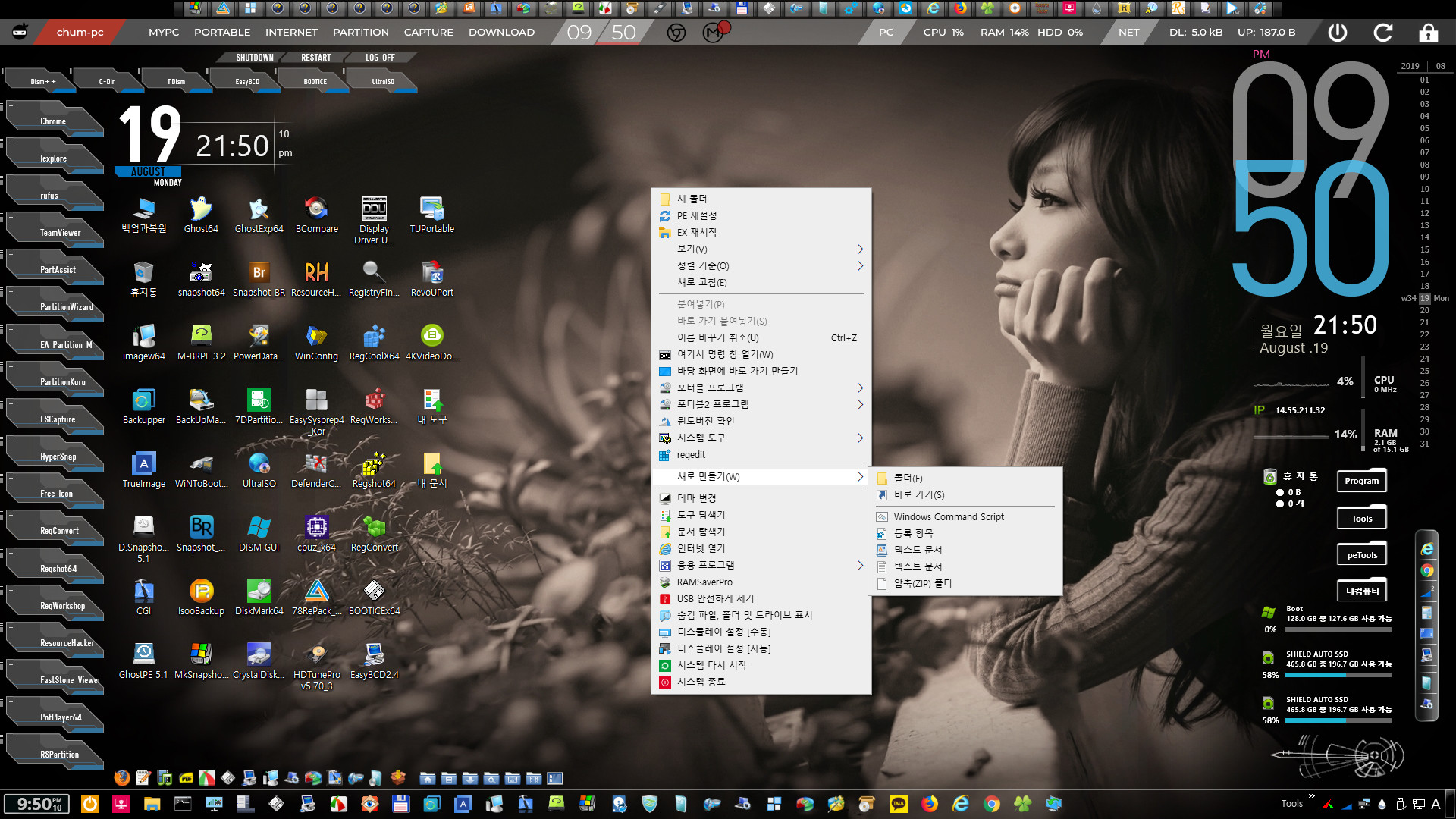Open TrueImage desktop icon
Image resolution: width=1456 pixels, height=819 pixels.
pos(143,469)
